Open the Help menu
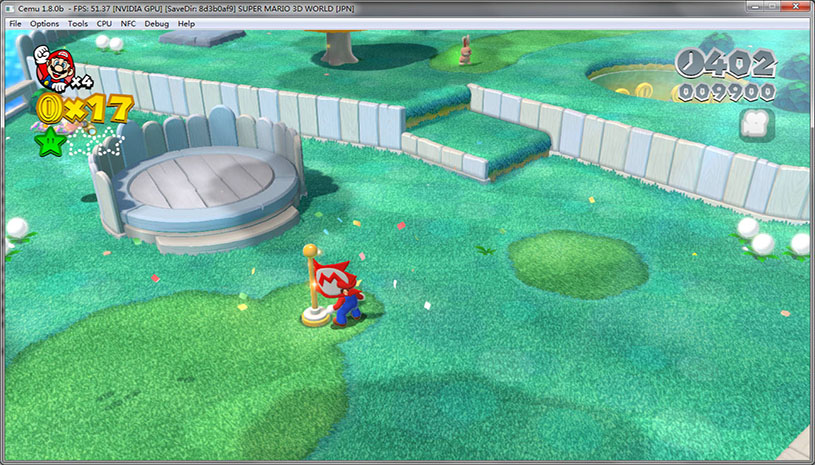815x465 pixels. (186, 23)
